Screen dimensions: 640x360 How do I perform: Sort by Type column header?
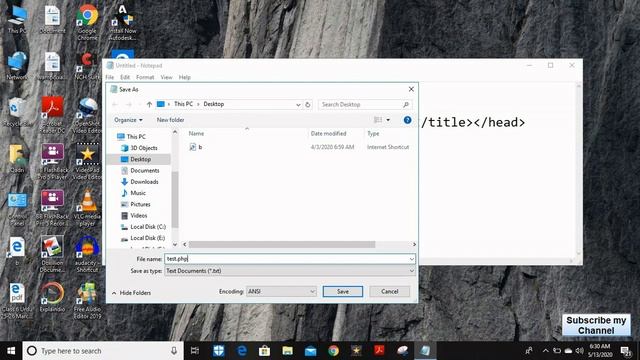[x=373, y=133]
